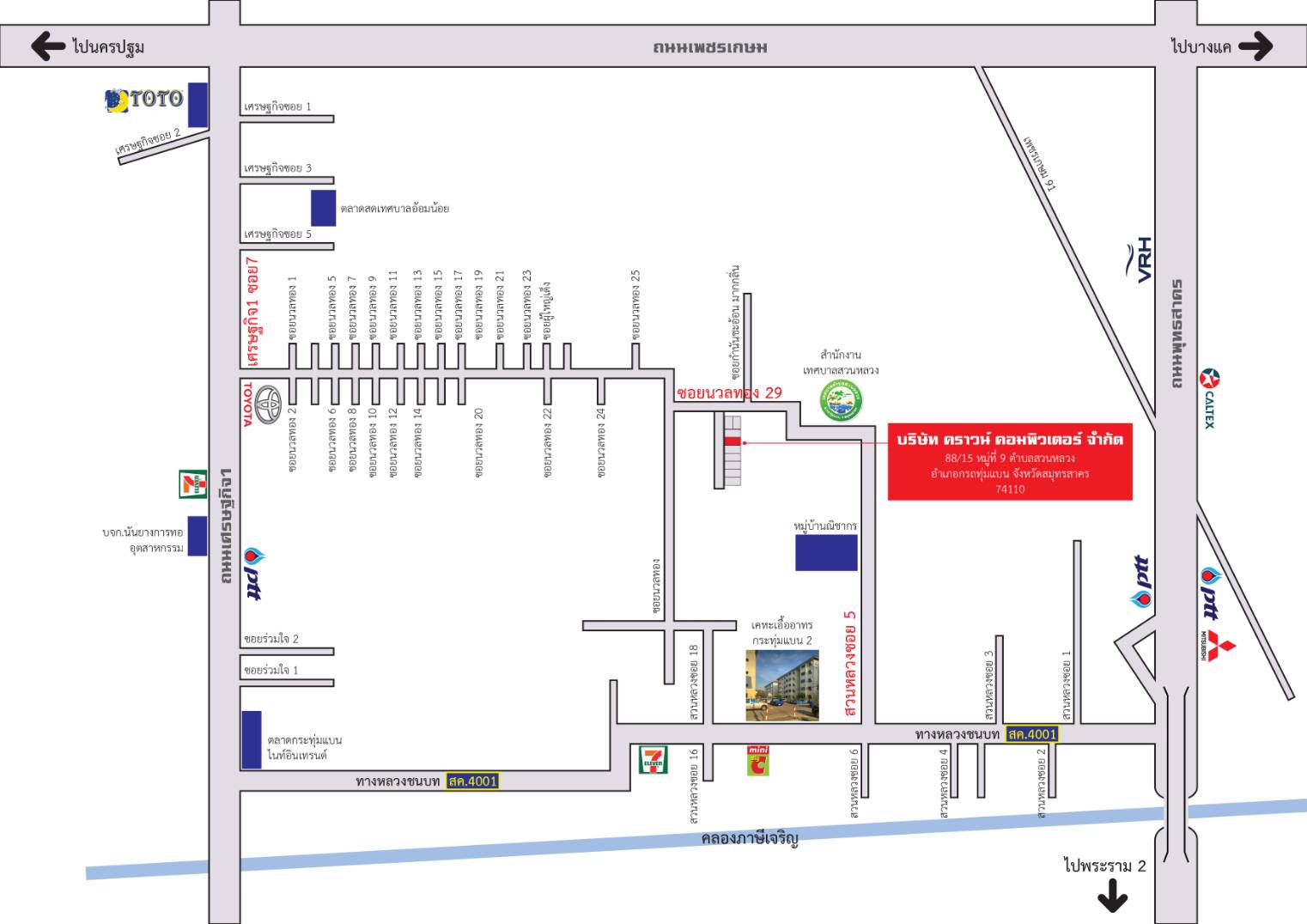Click the small red company location marker
Image resolution: width=1307 pixels, height=924 pixels.
point(732,441)
